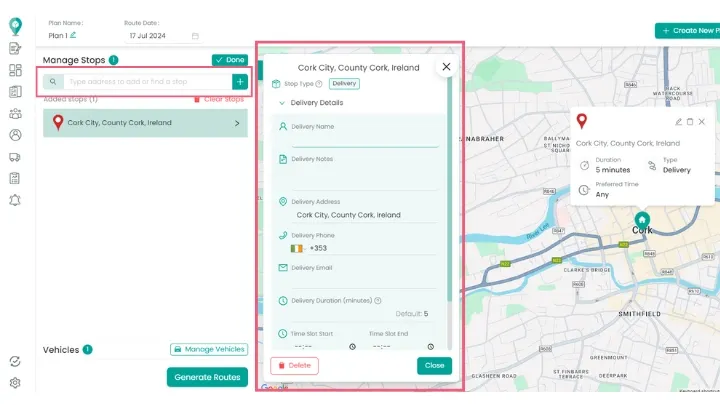This screenshot has width=720, height=405.
Task: Click the Generate Routes button
Action: click(207, 377)
